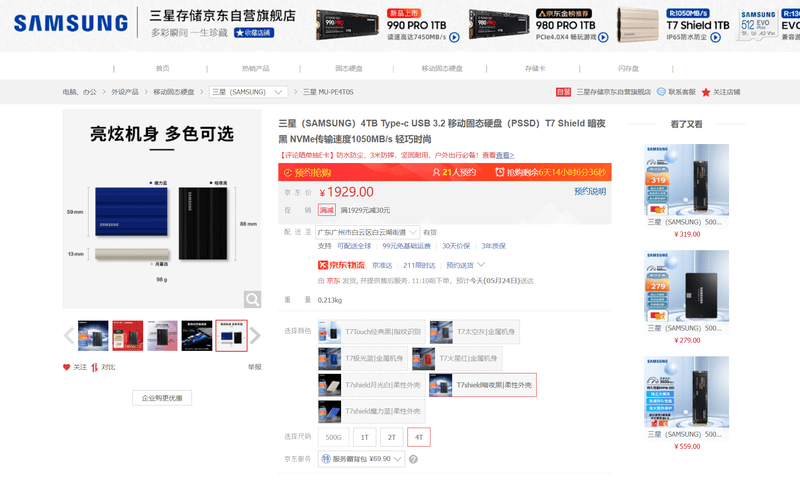Select the fourth dark gallery thumbnail

point(197,336)
